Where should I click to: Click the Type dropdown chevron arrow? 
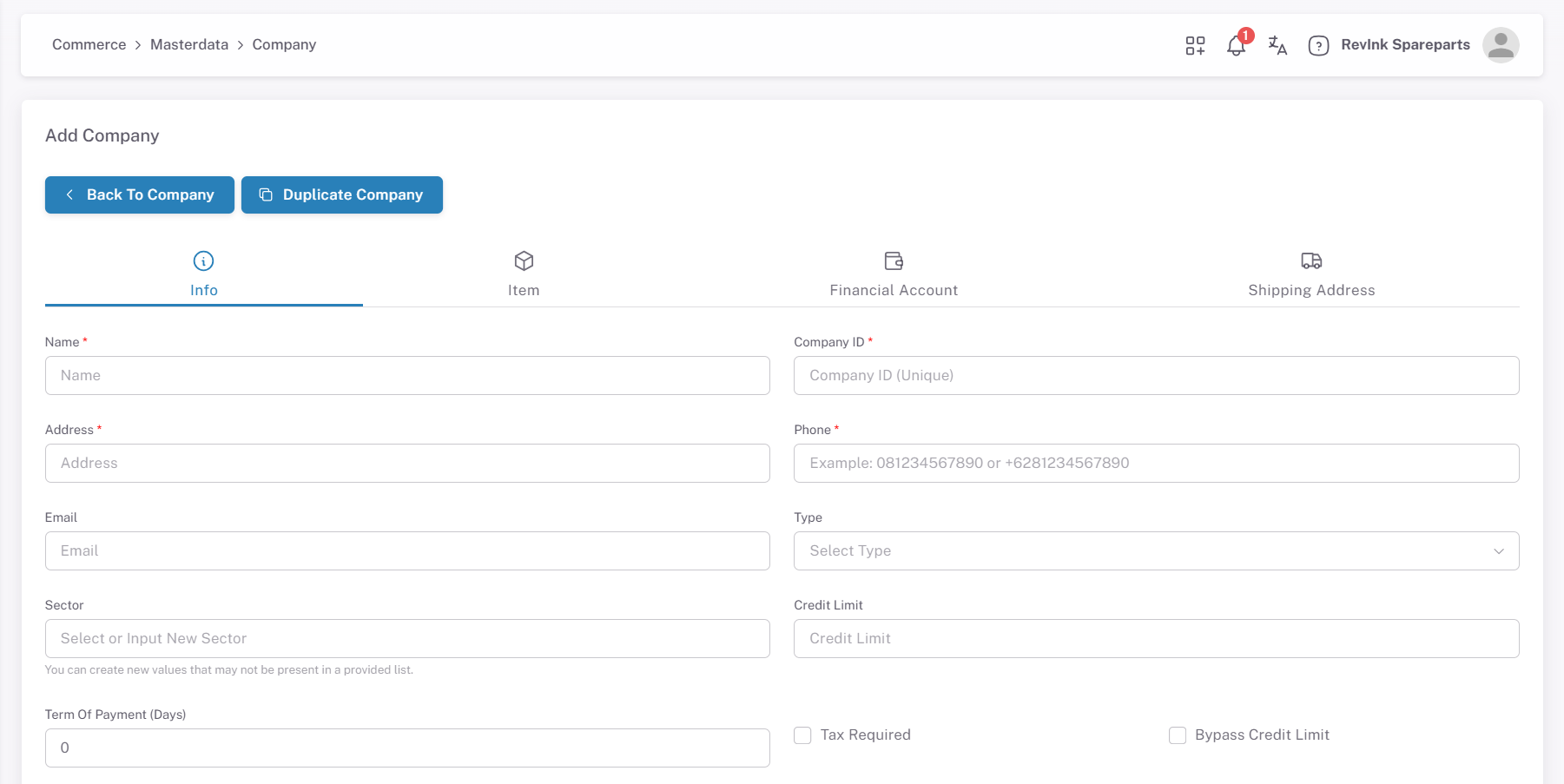click(1498, 551)
